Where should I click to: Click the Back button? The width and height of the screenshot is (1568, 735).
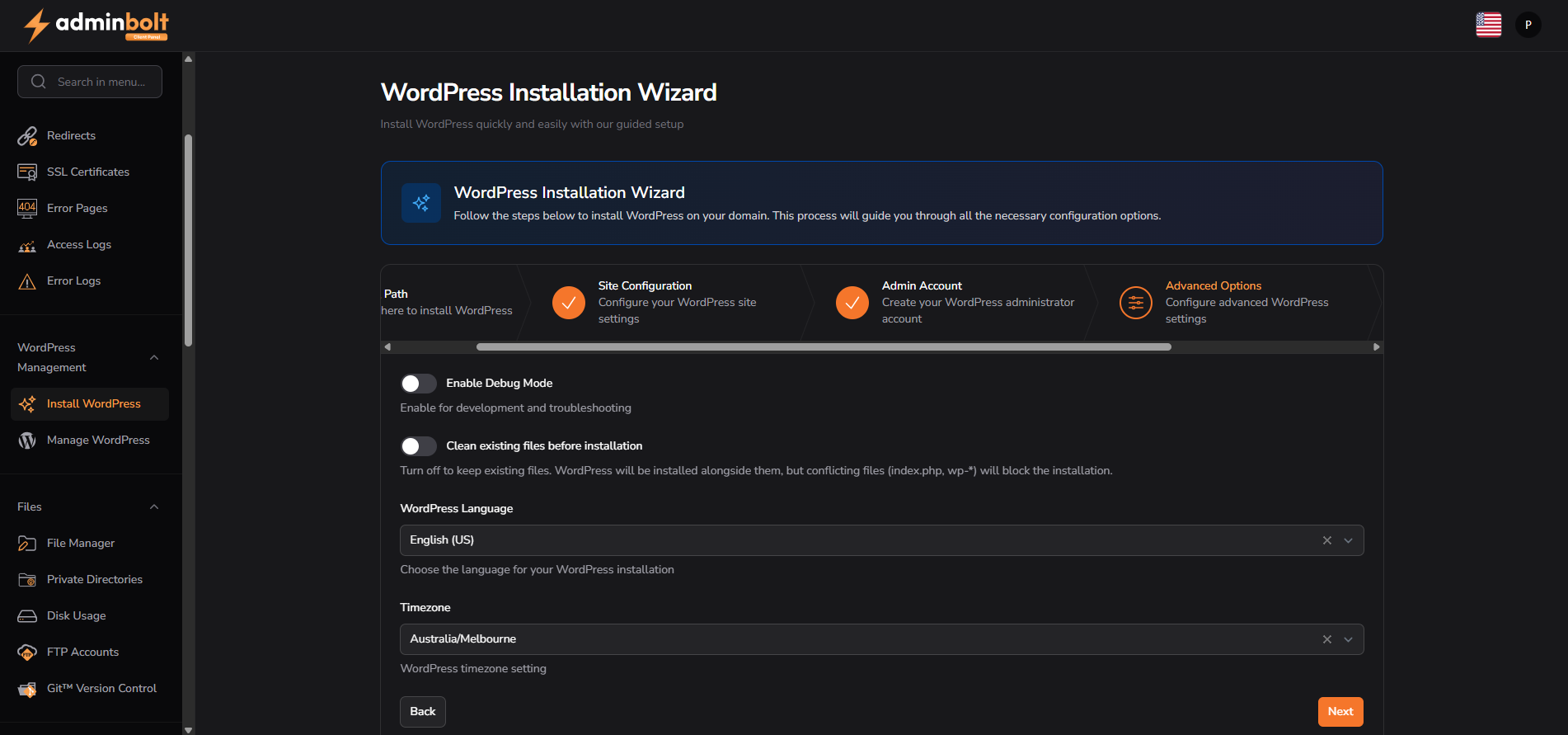point(423,712)
